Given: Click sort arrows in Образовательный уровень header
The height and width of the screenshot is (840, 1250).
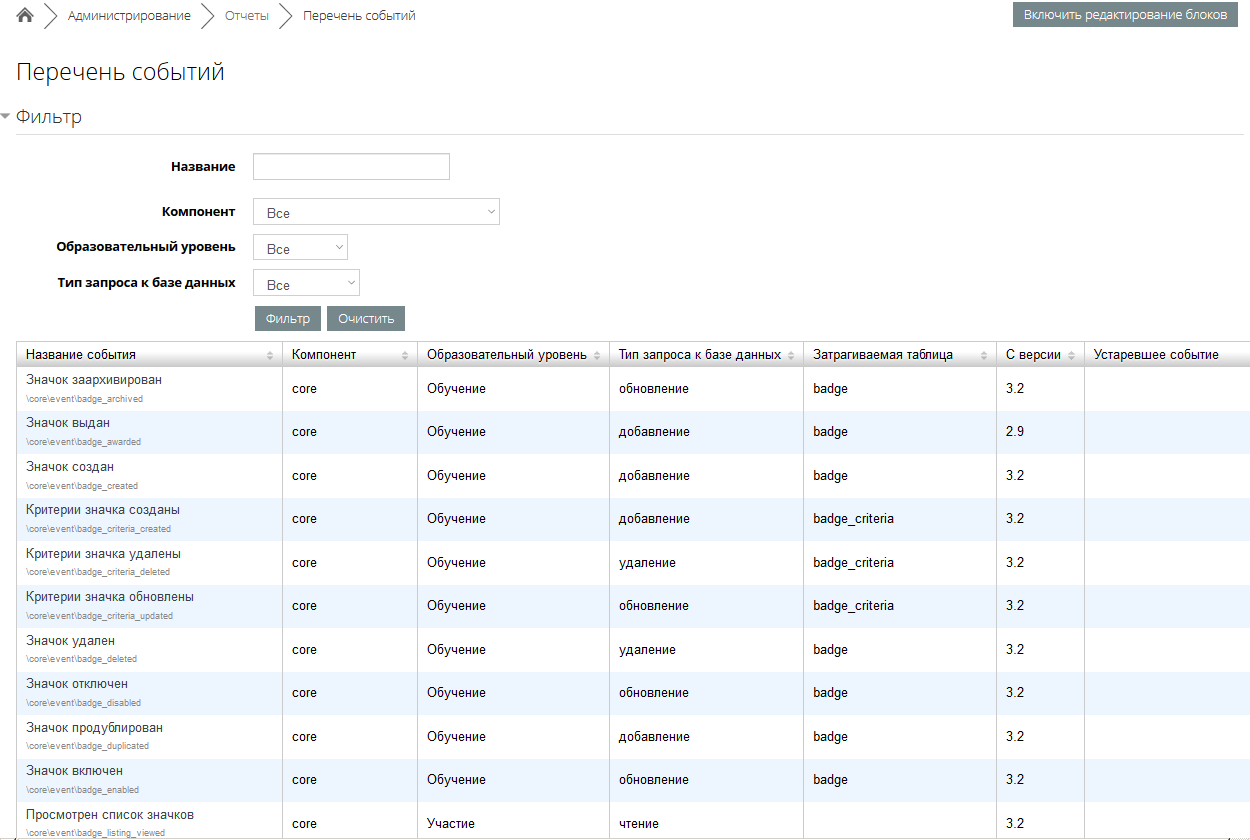Looking at the screenshot, I should (597, 356).
